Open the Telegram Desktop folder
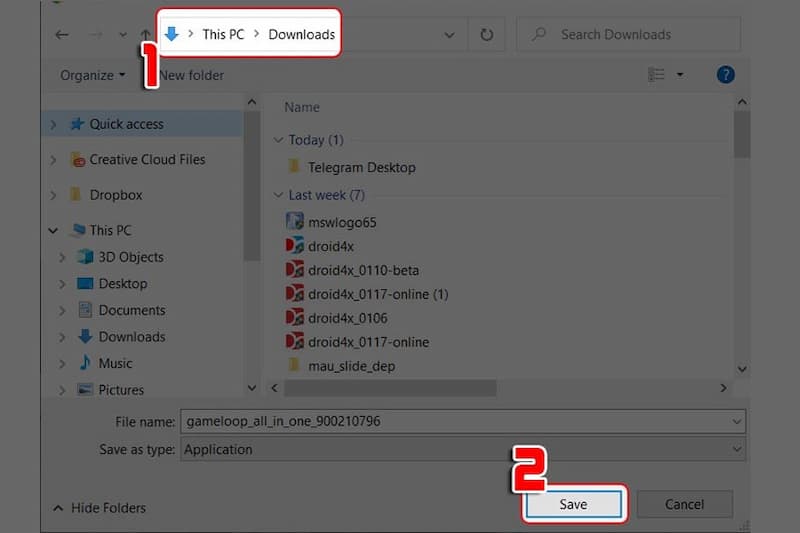The height and width of the screenshot is (533, 800). point(361,168)
